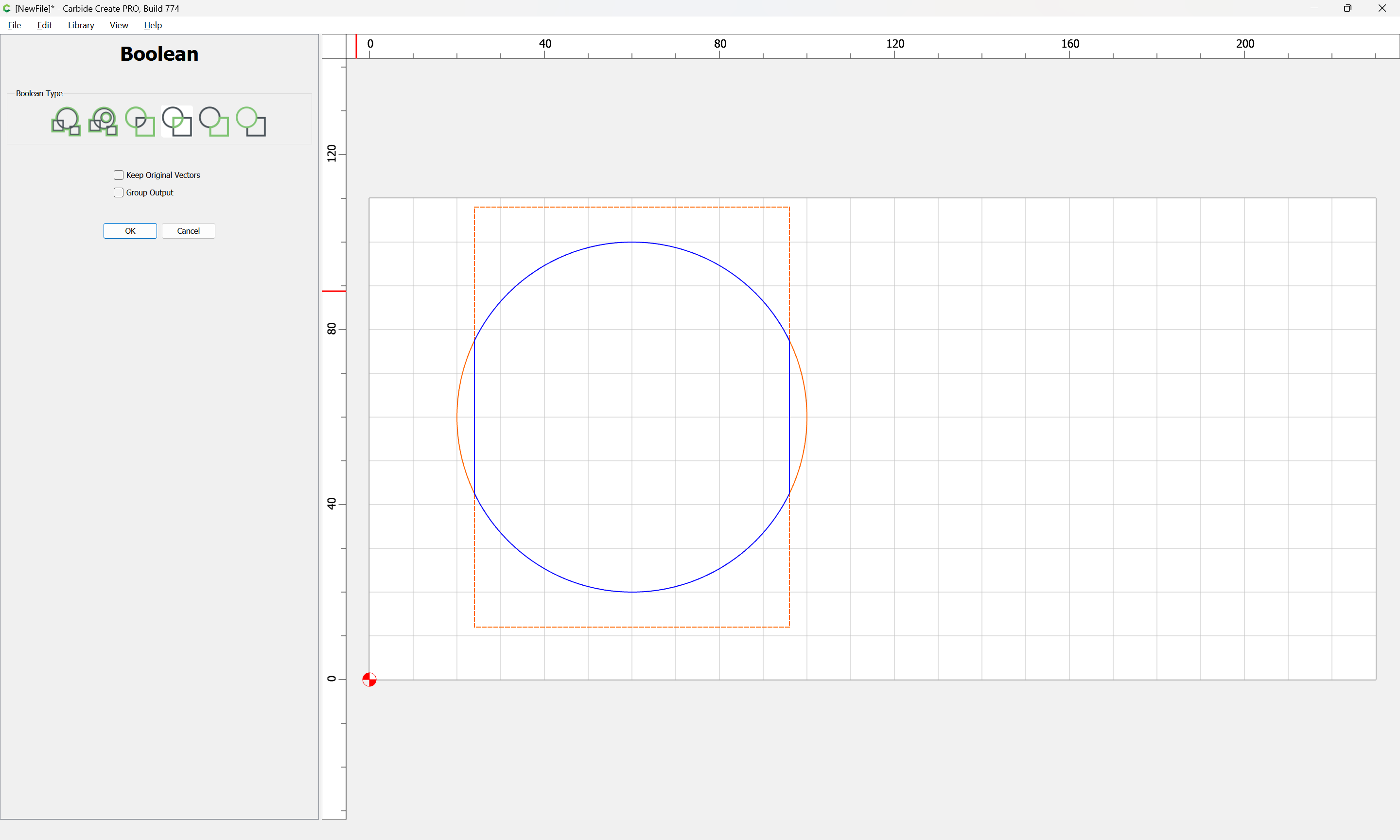The image size is (1400, 840).
Task: Click the red-white origin marker on canvas
Action: 369,679
